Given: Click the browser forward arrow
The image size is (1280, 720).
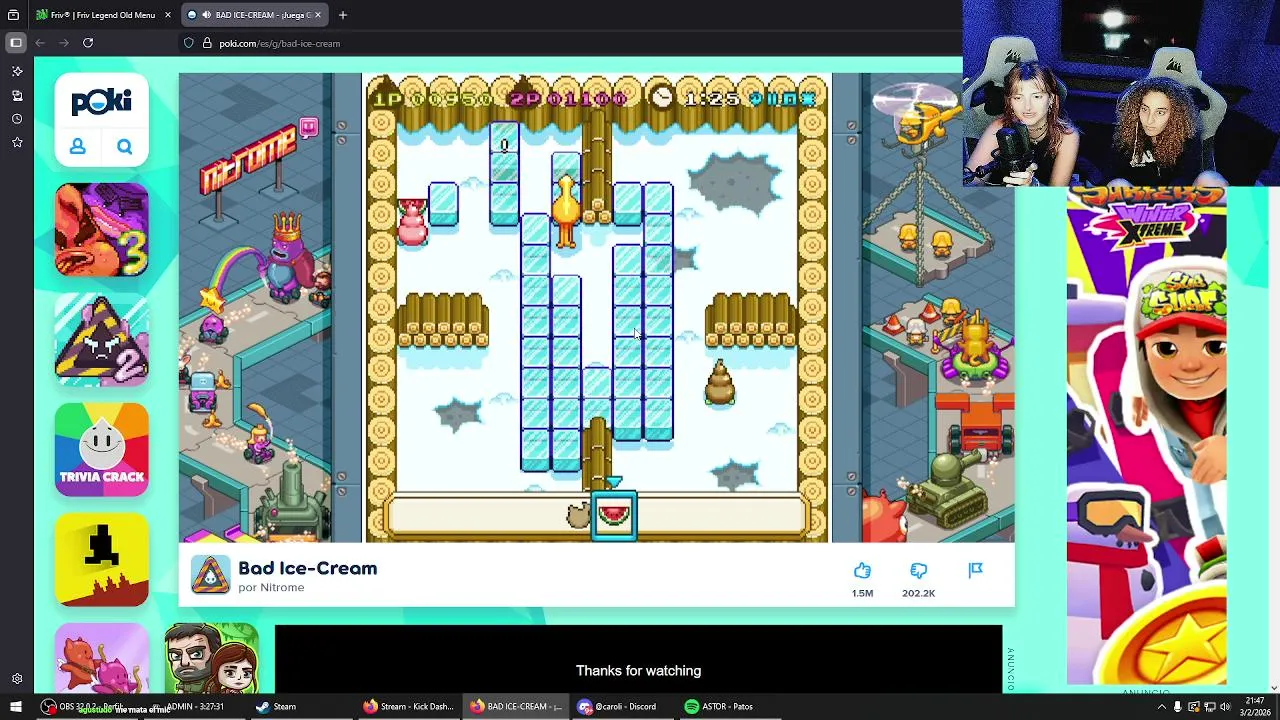Looking at the screenshot, I should (x=64, y=43).
